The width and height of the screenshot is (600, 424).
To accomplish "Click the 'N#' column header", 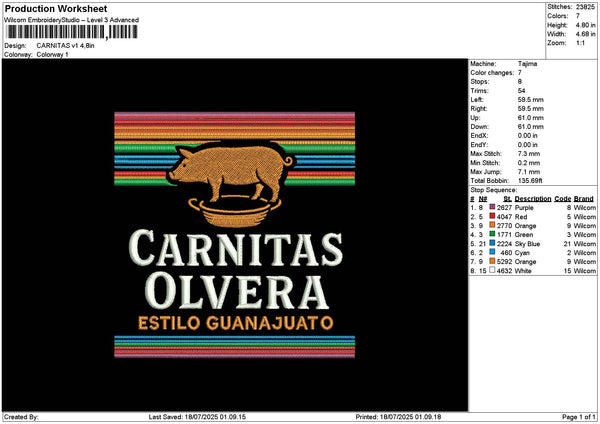I will tap(483, 199).
